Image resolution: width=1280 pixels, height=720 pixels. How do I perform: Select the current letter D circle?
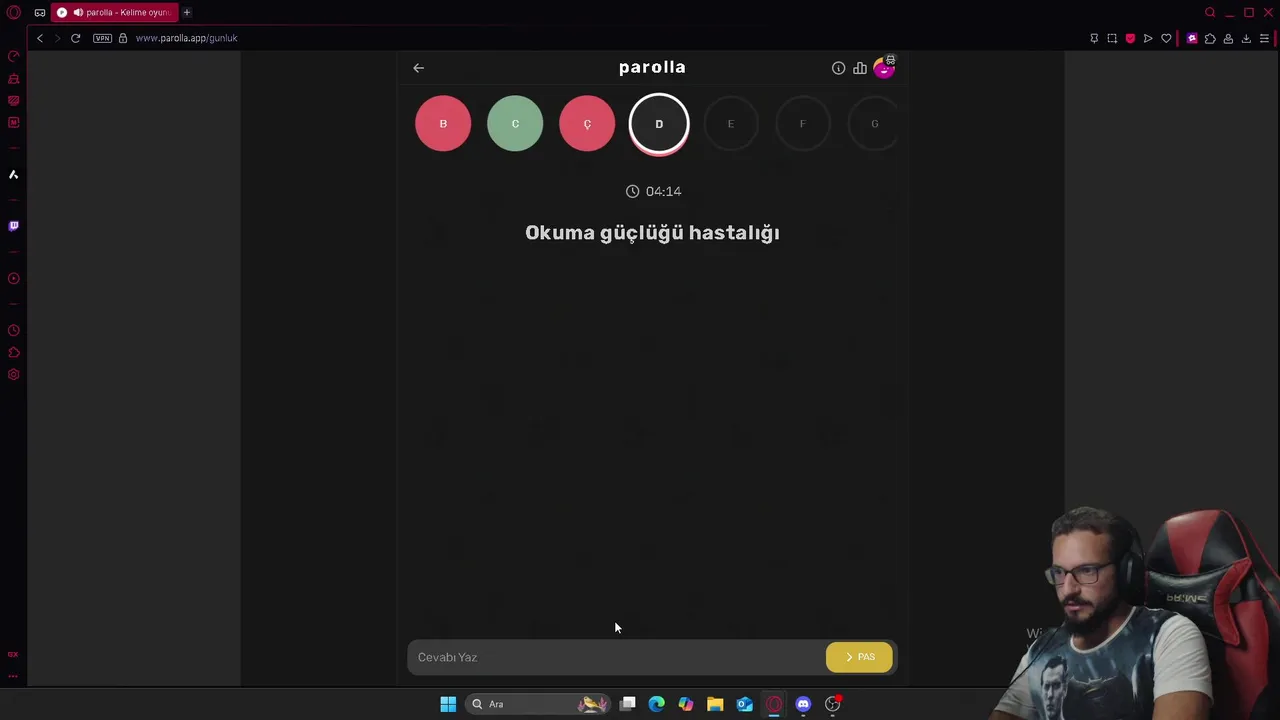pos(659,124)
